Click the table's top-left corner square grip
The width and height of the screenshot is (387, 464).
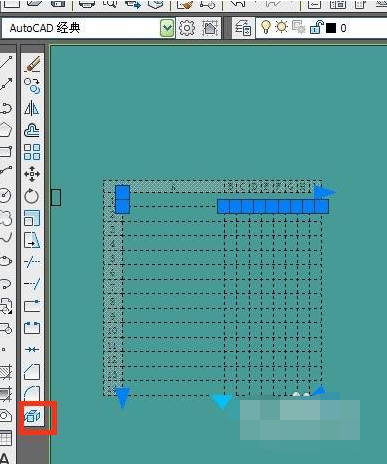pyautogui.click(x=122, y=193)
